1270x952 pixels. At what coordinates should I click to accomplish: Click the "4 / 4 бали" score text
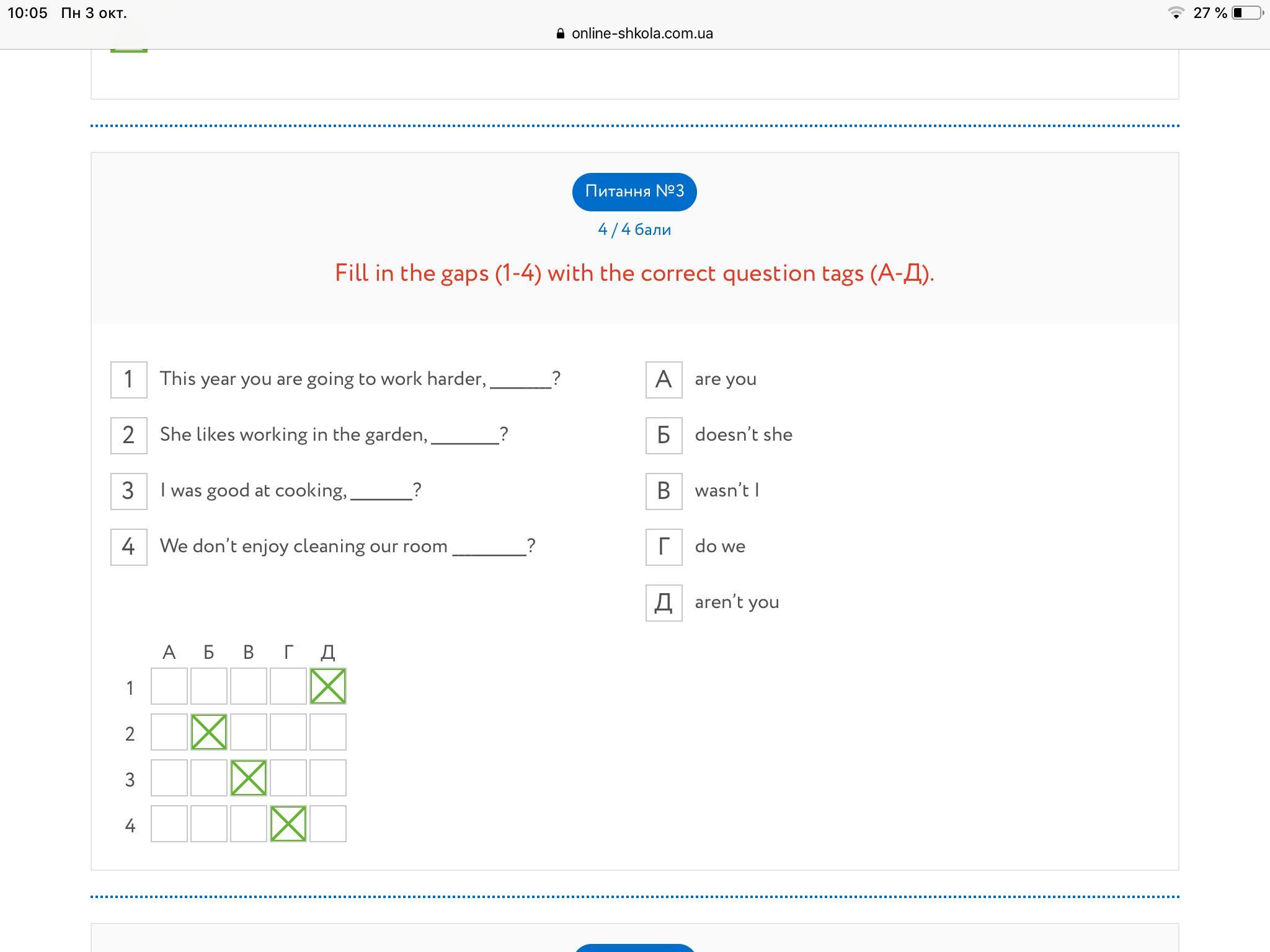pyautogui.click(x=634, y=230)
